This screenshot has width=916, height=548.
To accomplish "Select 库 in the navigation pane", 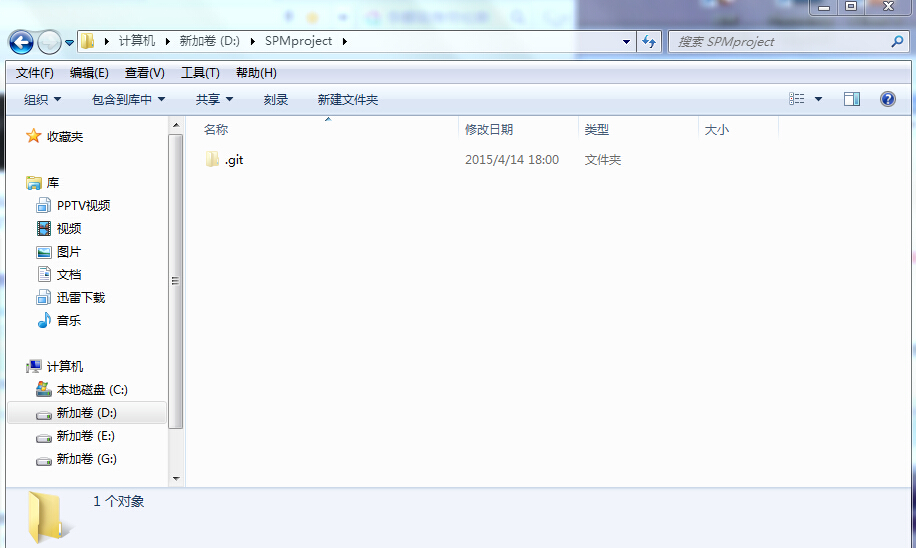I will pyautogui.click(x=53, y=183).
